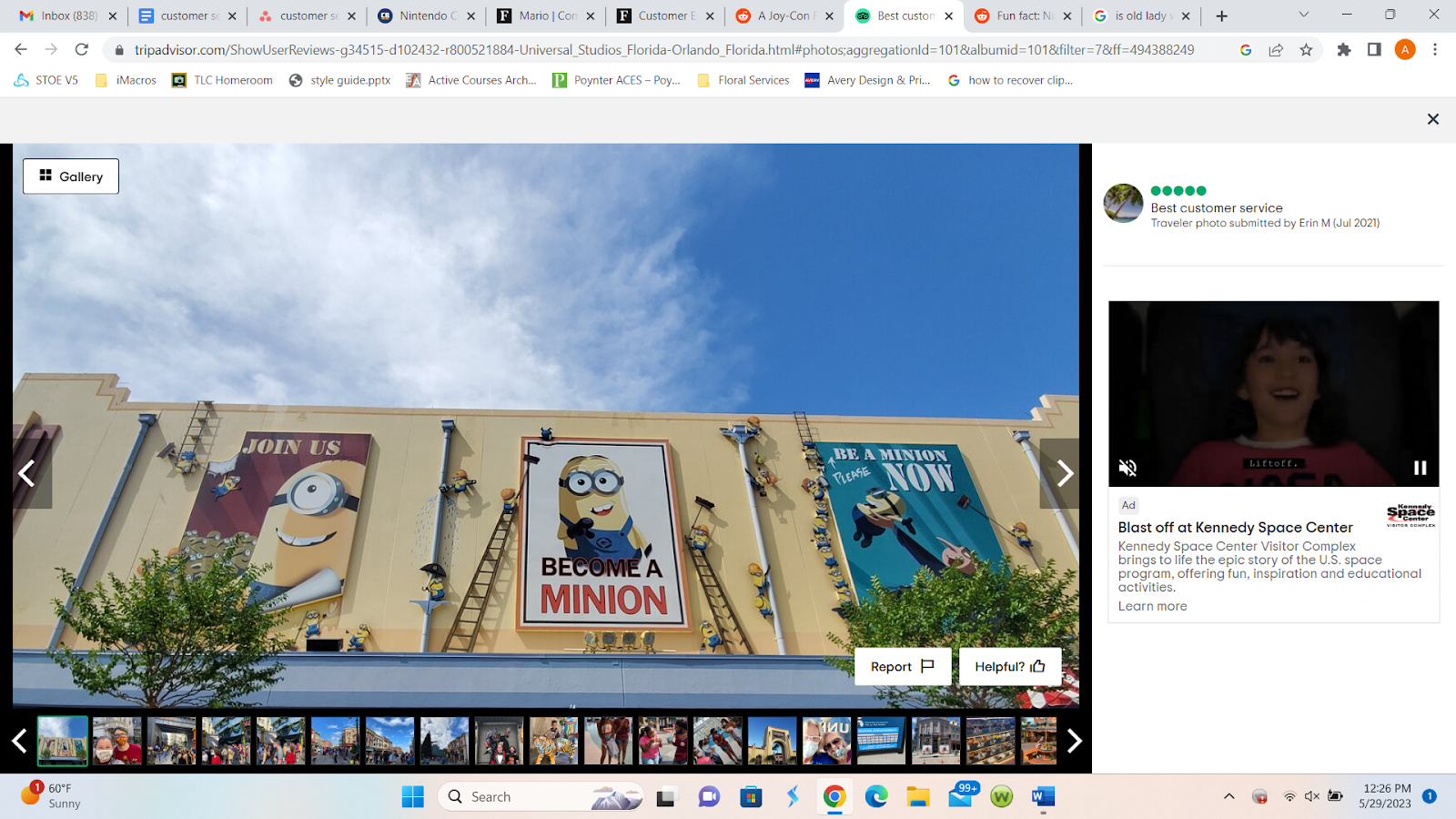Switch to the Nintendo tab
The width and height of the screenshot is (1456, 819).
point(427,15)
